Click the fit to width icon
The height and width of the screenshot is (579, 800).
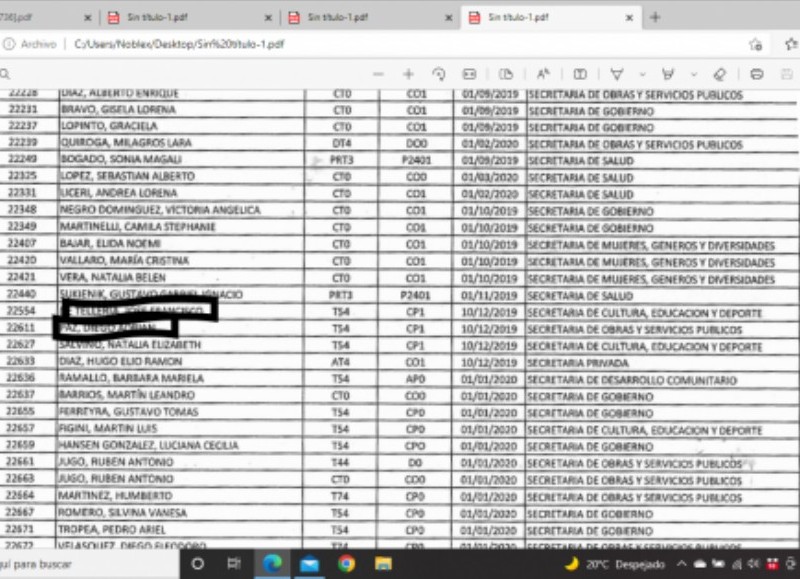tap(468, 74)
